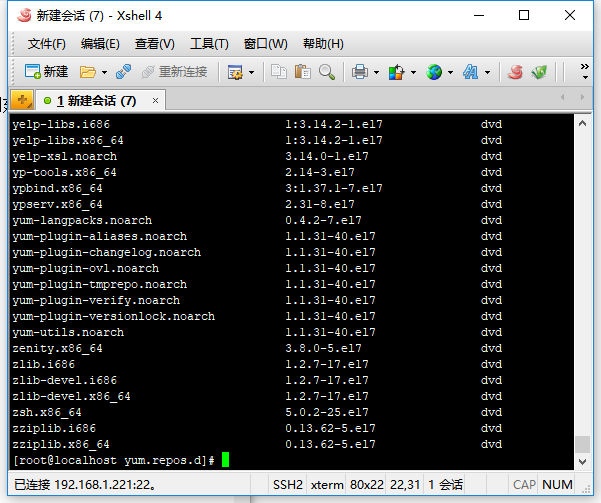The image size is (601, 503).
Task: Click the Disconnect link icon
Action: coord(123,72)
